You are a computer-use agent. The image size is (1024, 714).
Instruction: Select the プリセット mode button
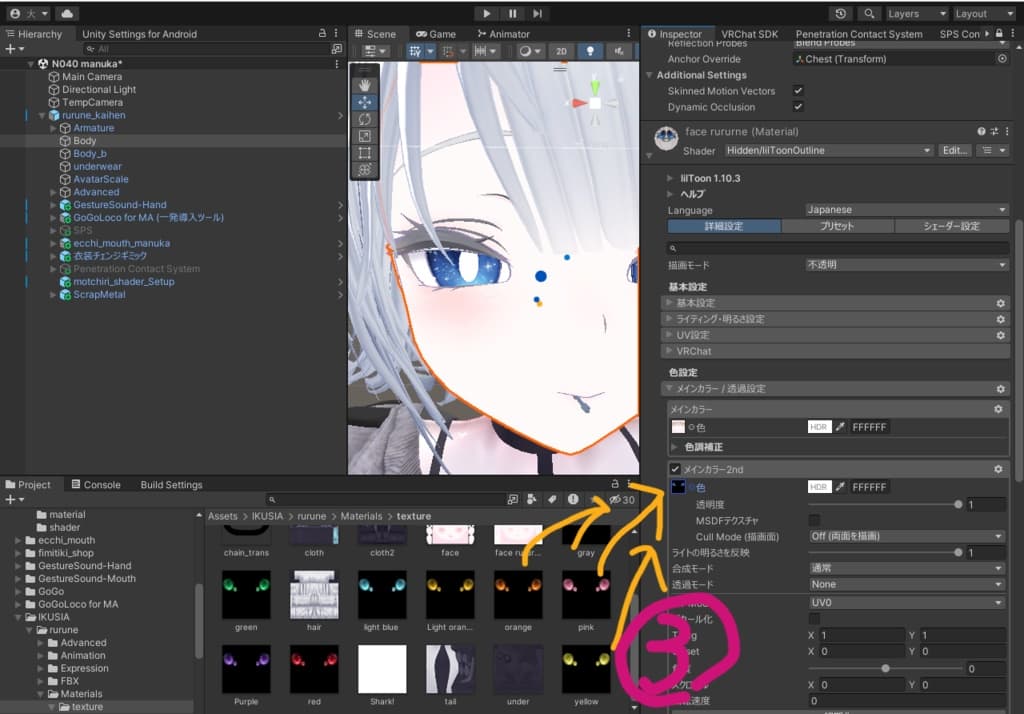coord(837,226)
